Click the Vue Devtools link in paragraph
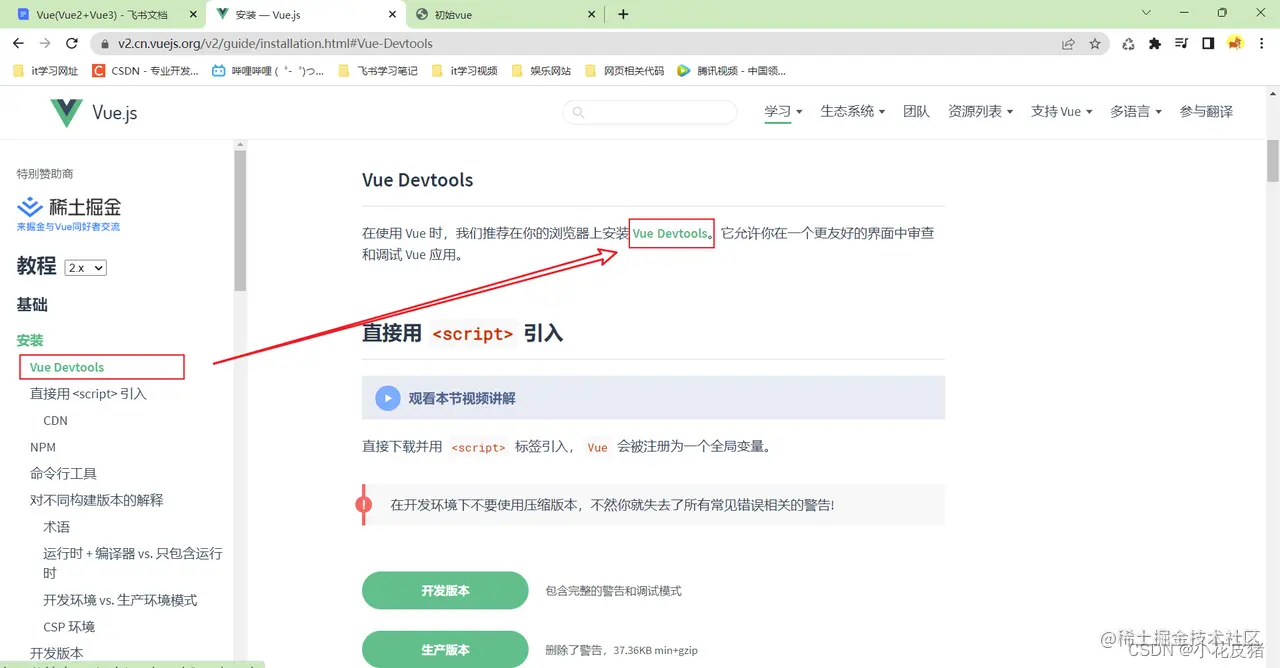 pos(668,233)
